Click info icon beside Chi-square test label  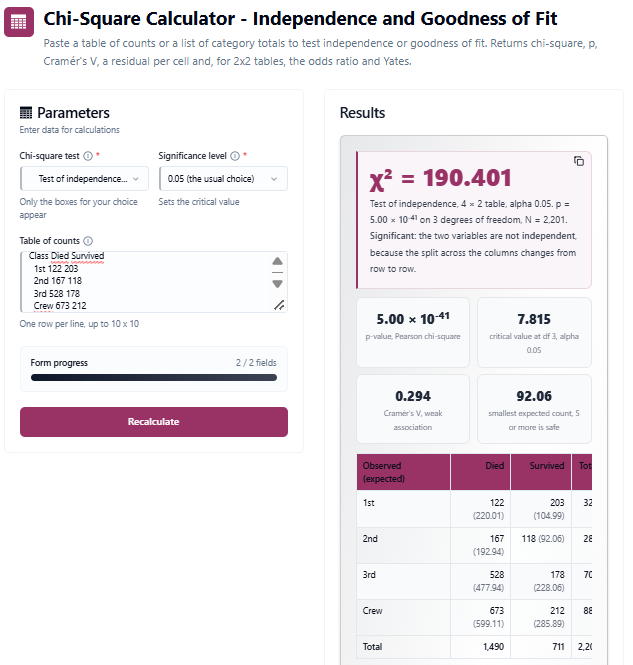point(88,156)
